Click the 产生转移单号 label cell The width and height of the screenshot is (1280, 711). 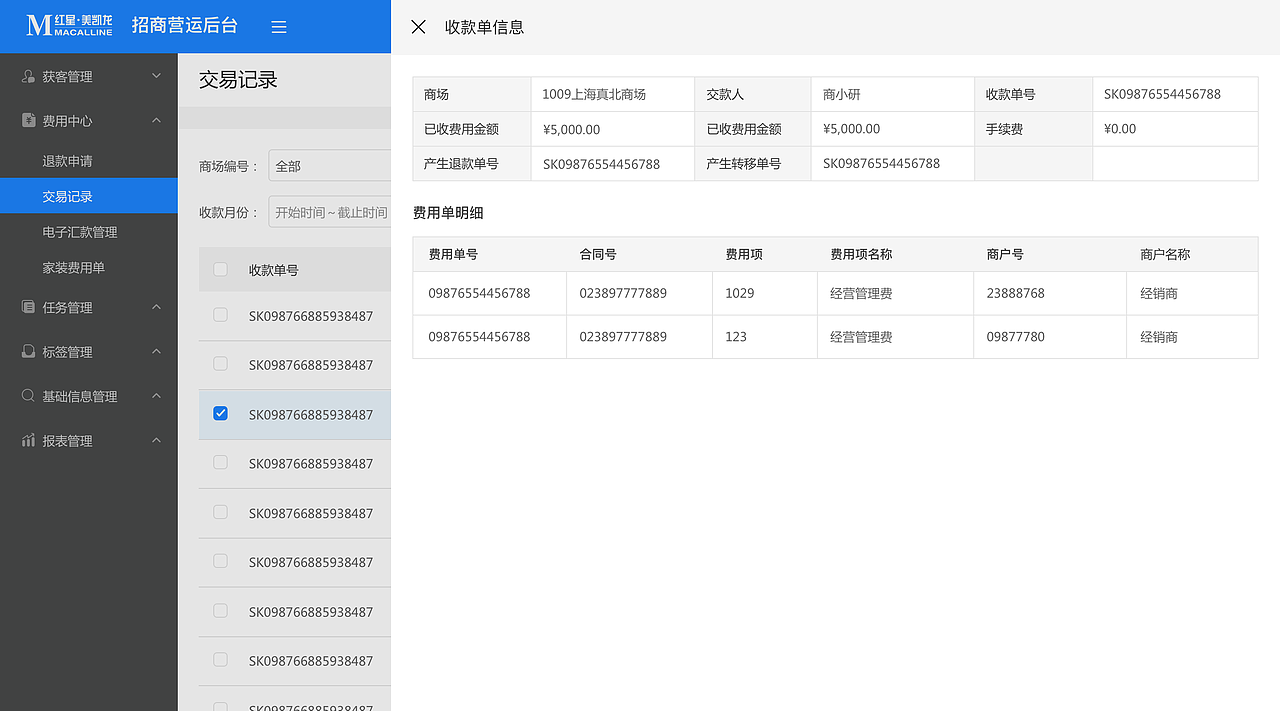[753, 164]
